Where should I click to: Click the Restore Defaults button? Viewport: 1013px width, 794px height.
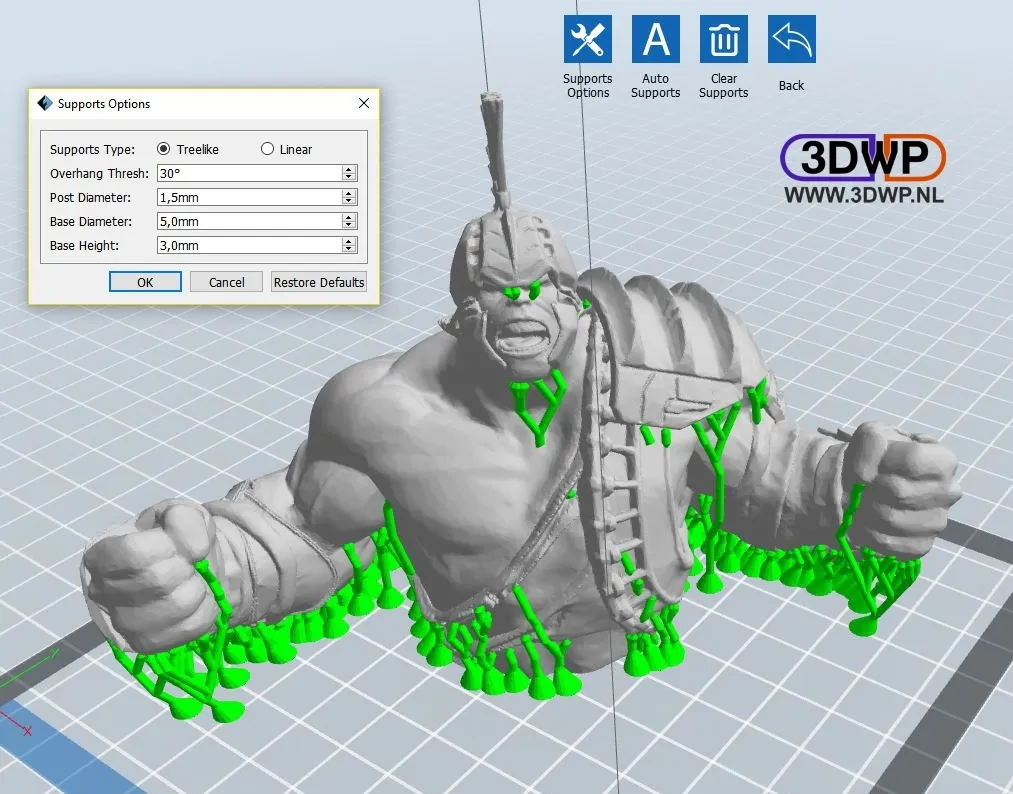tap(319, 282)
